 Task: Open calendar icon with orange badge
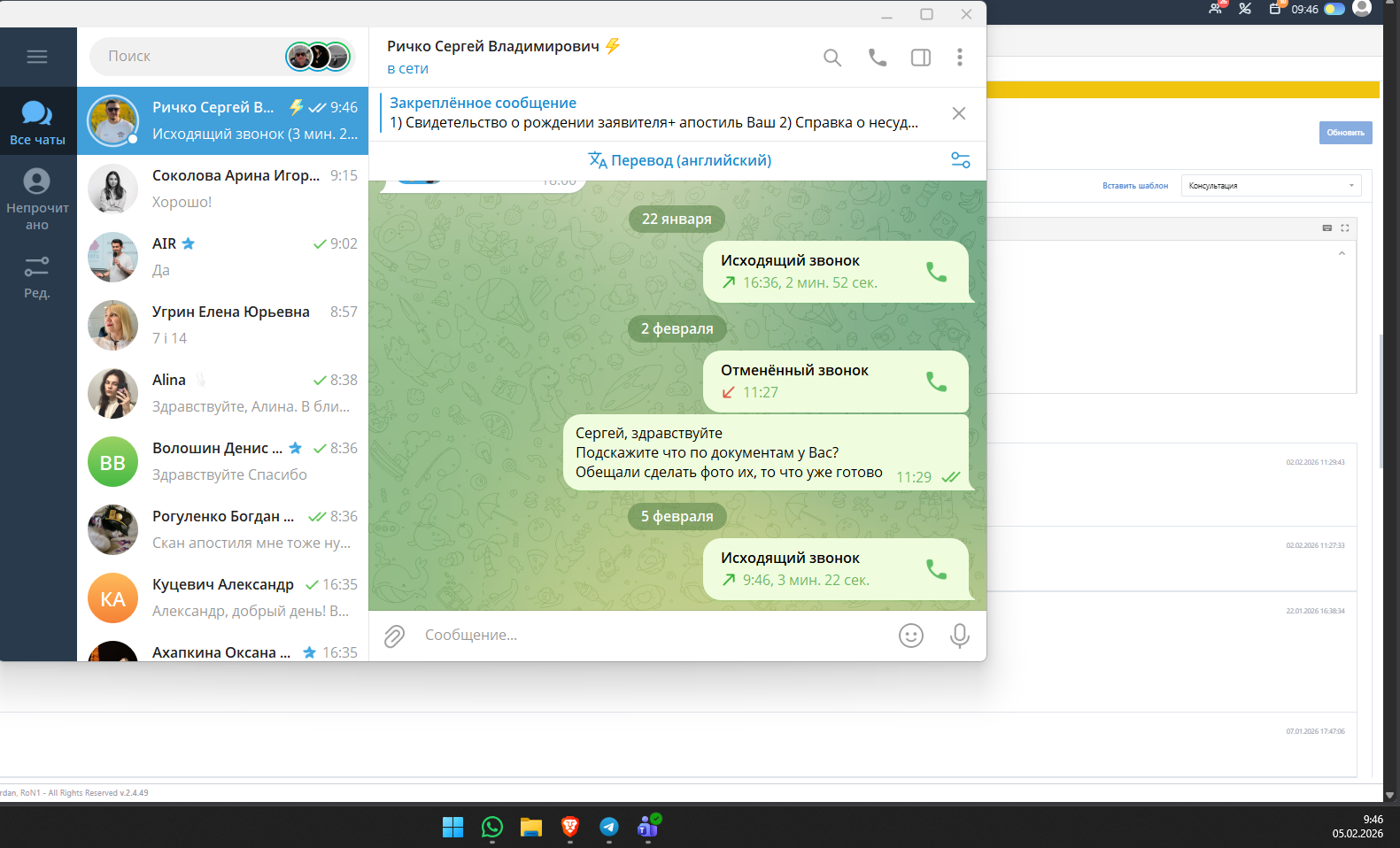[x=1276, y=8]
